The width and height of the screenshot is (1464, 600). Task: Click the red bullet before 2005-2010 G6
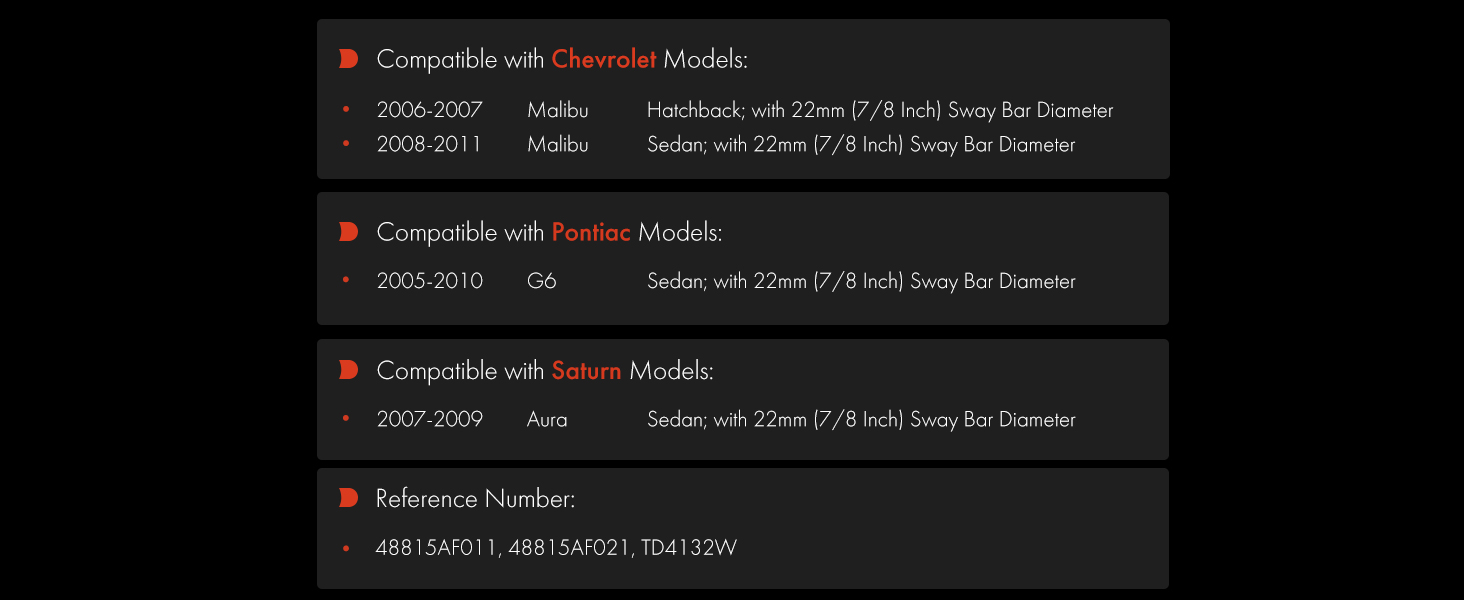click(x=346, y=281)
